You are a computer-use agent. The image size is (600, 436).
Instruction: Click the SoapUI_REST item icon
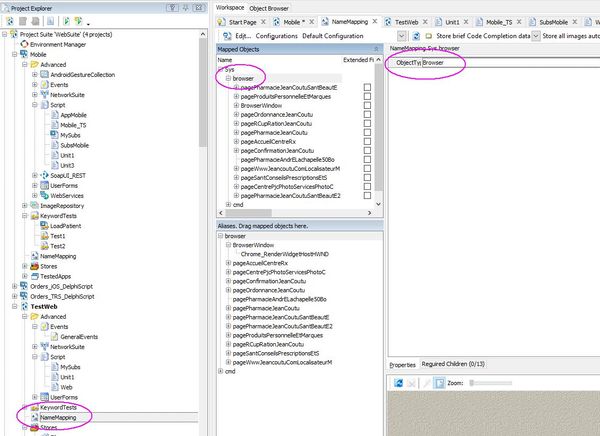(43, 175)
